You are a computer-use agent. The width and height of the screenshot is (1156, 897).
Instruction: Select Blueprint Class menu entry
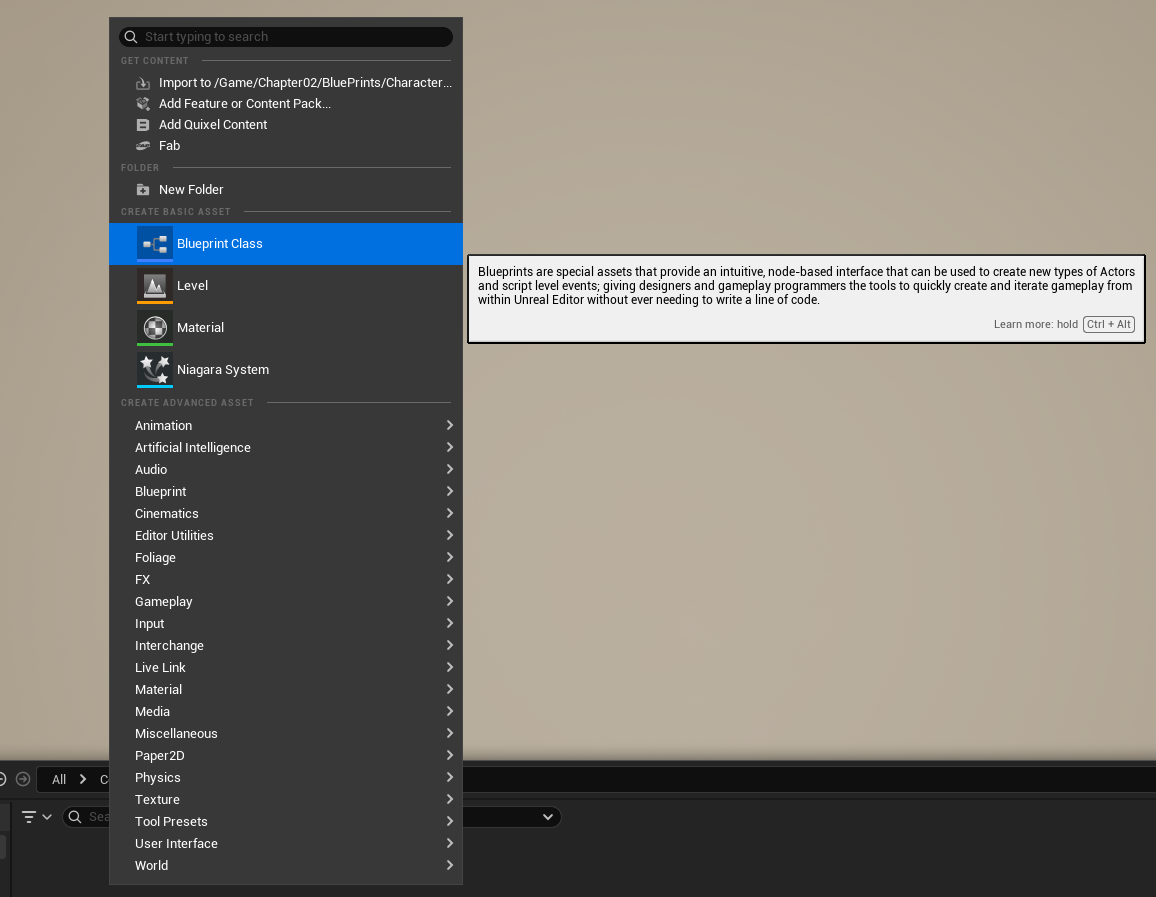point(285,244)
